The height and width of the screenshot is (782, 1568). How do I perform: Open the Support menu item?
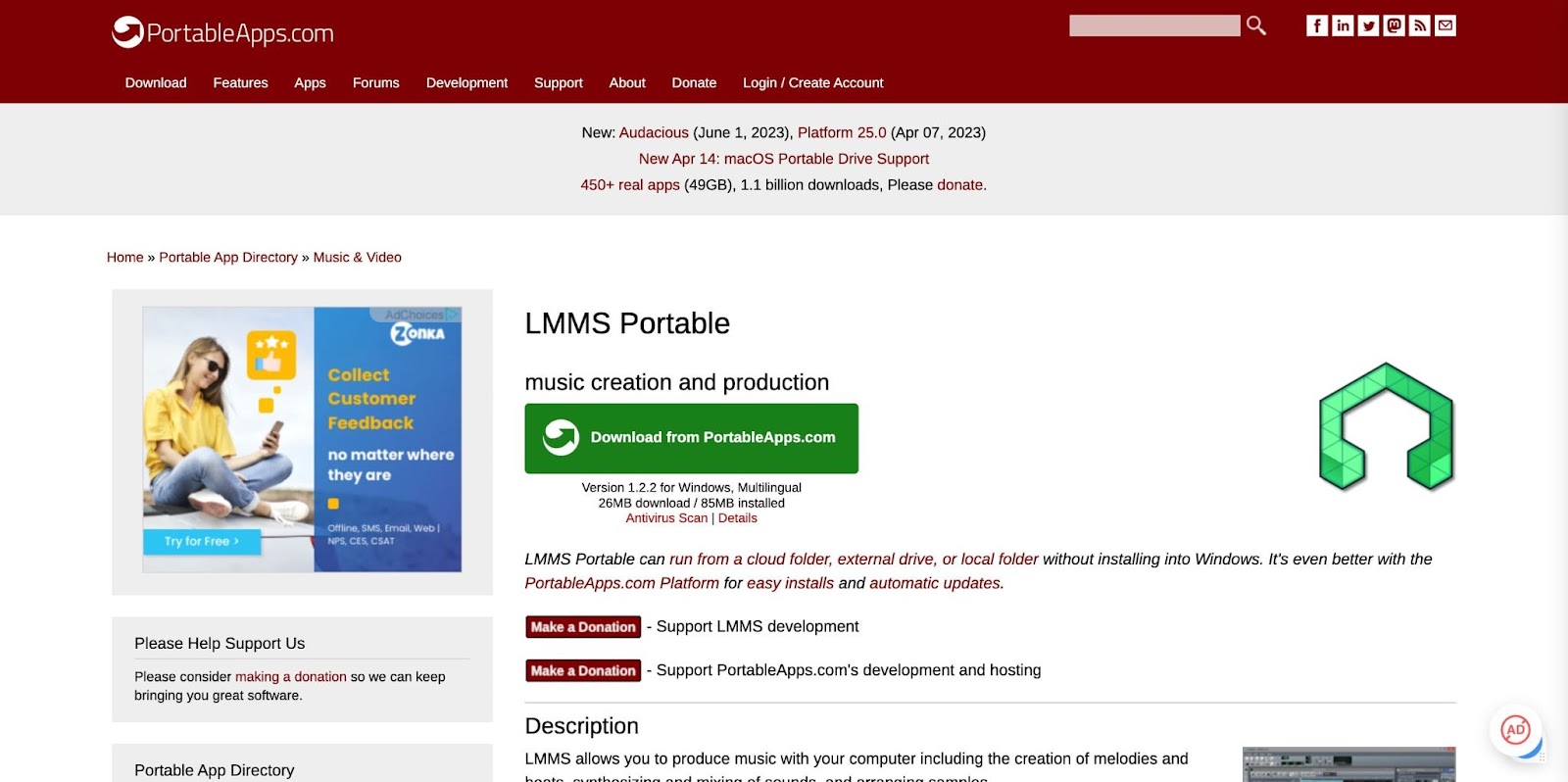pos(559,82)
